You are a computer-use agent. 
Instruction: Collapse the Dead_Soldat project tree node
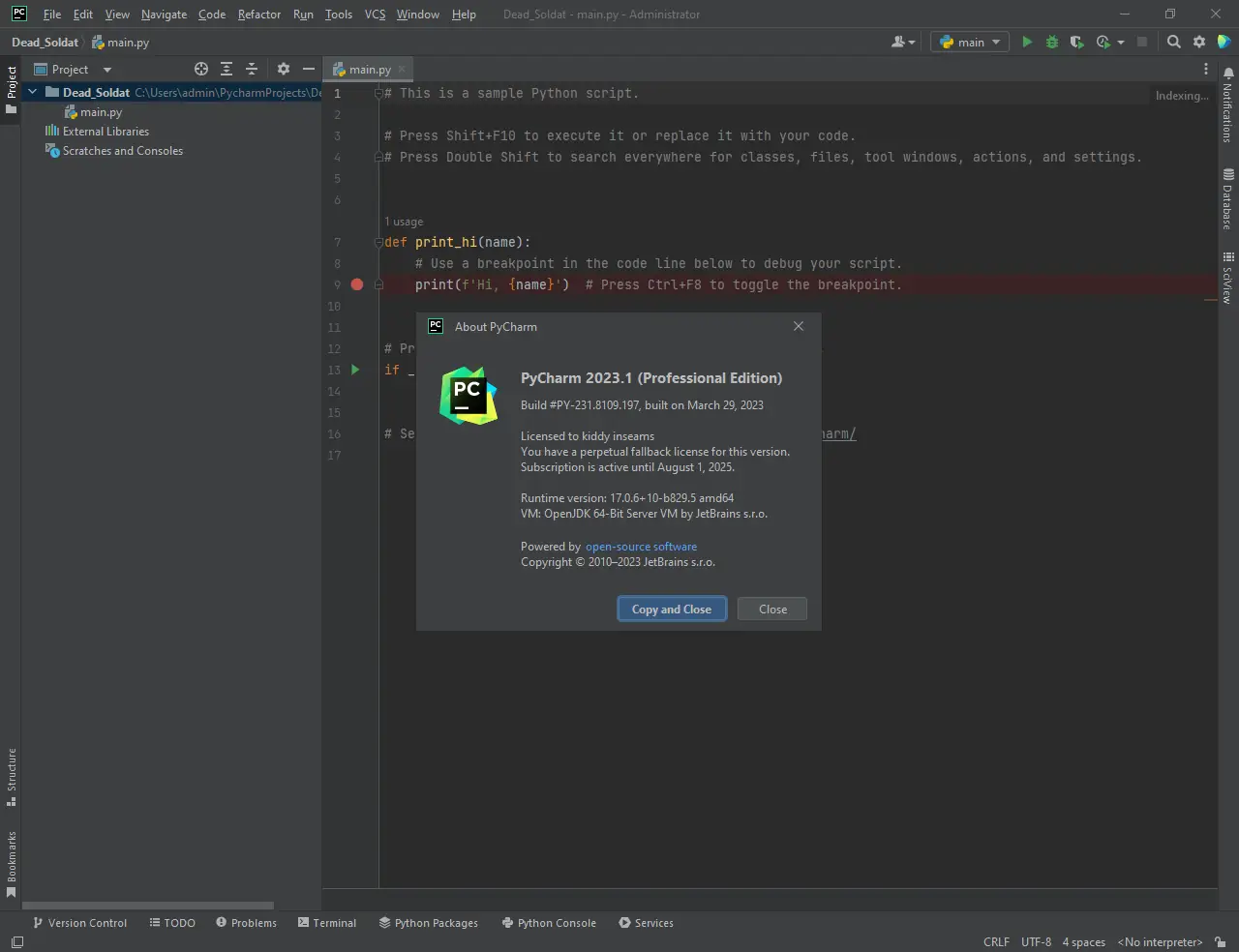(x=33, y=92)
